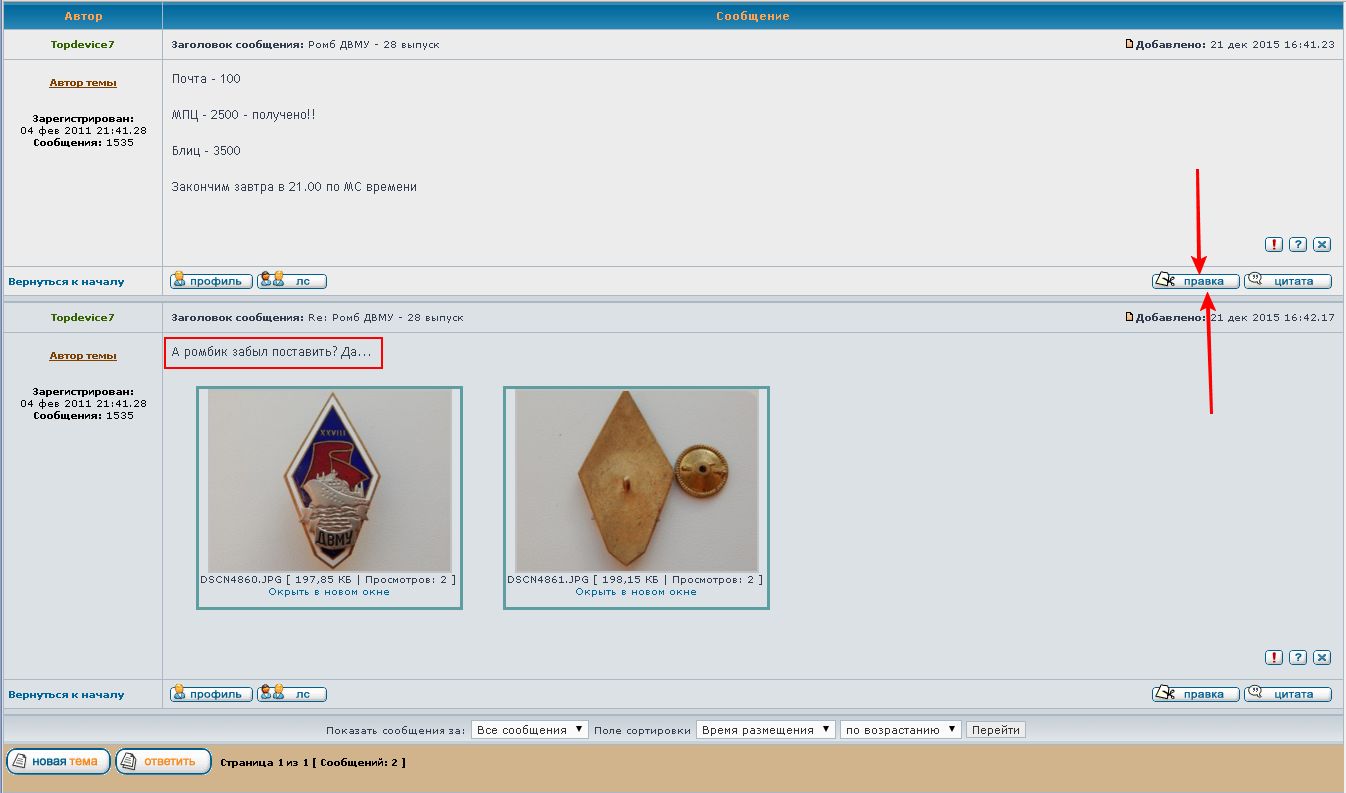Click the 'новая тема' button
This screenshot has height=793, width=1346.
click(58, 762)
